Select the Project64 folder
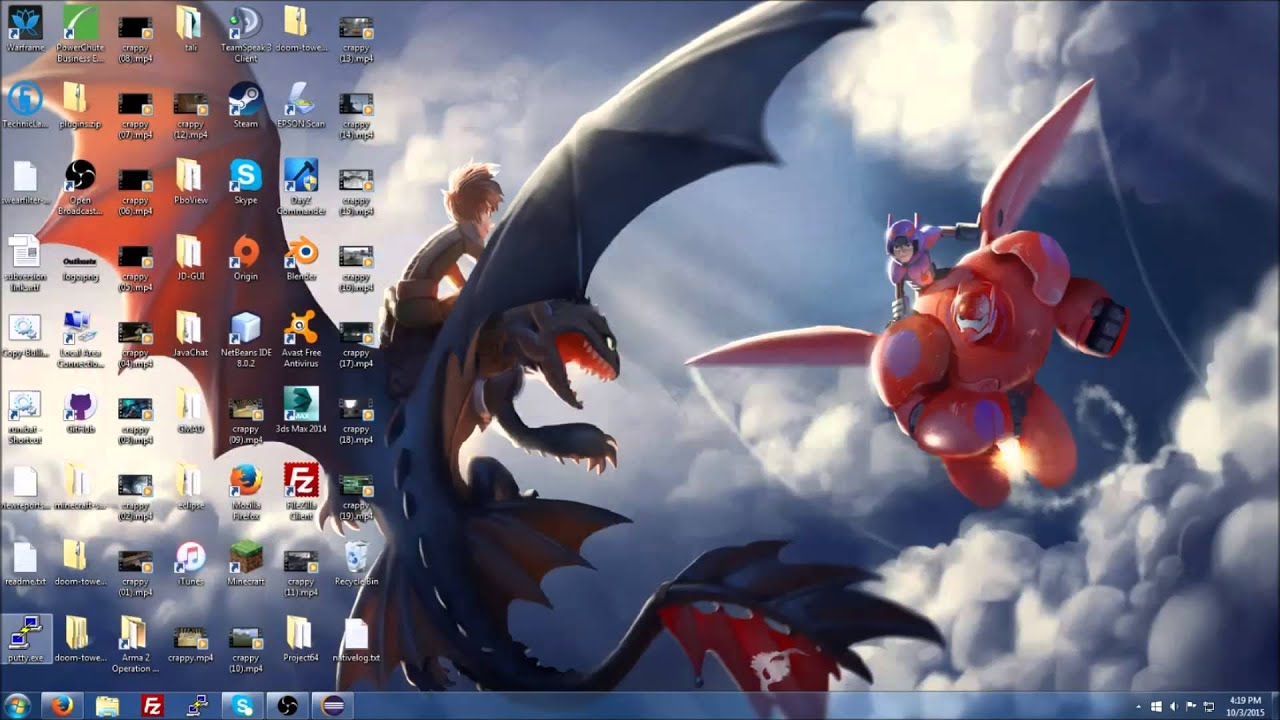 301,640
